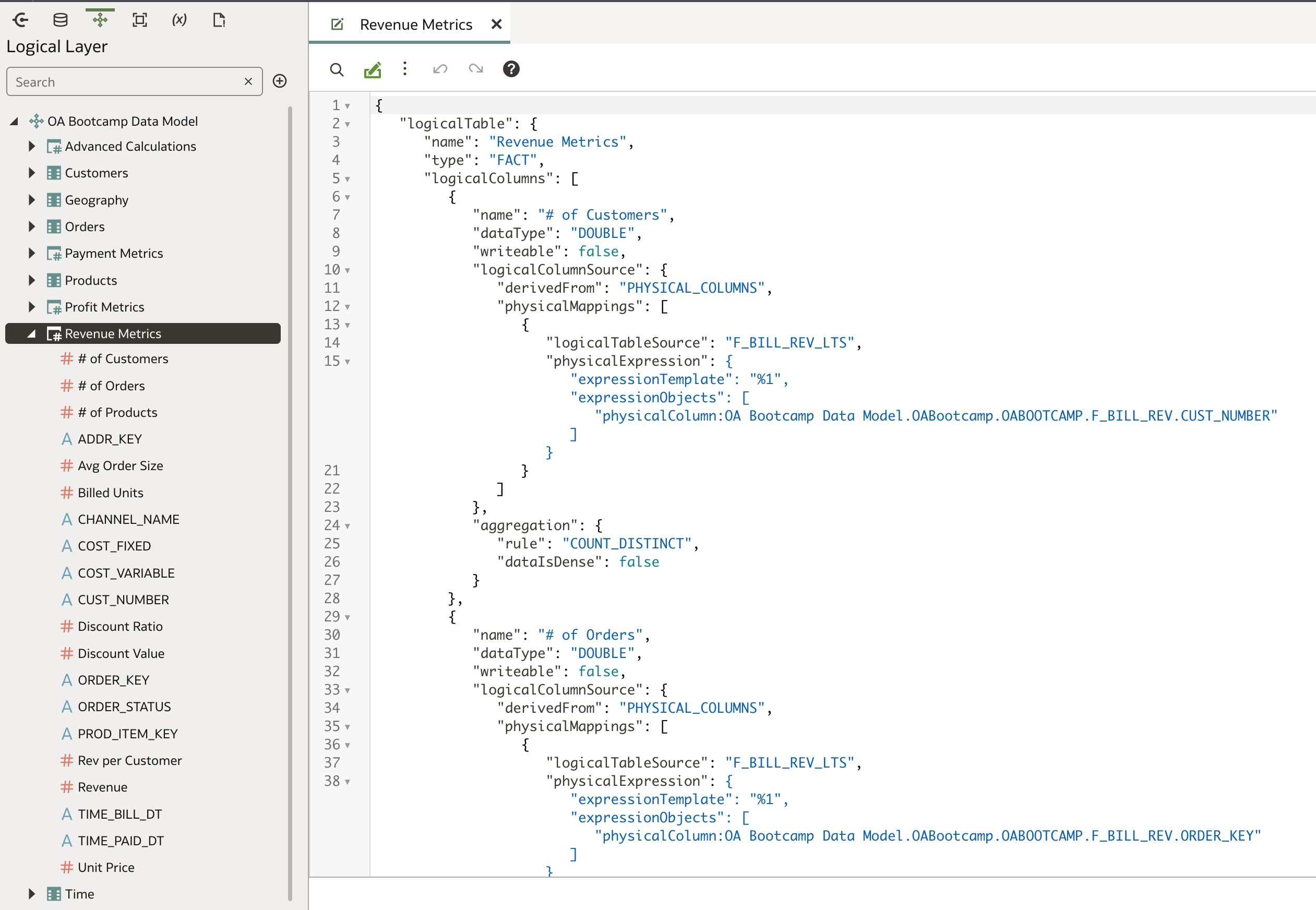Select the CHANNEL_NAME column
This screenshot has height=910, width=1316.
click(x=128, y=519)
